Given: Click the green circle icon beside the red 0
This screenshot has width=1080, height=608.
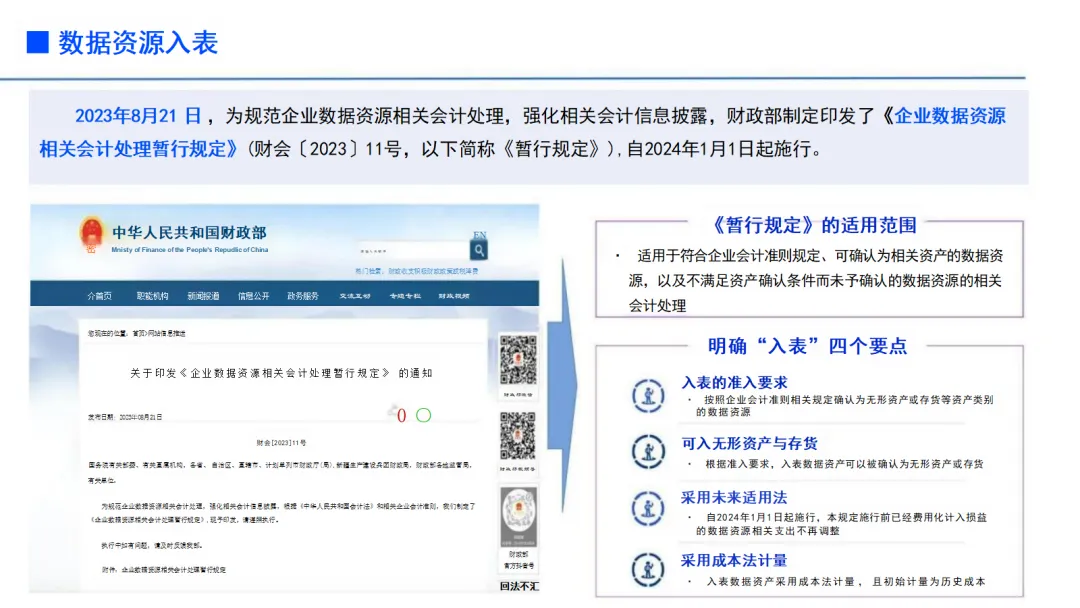Looking at the screenshot, I should pyautogui.click(x=424, y=415).
